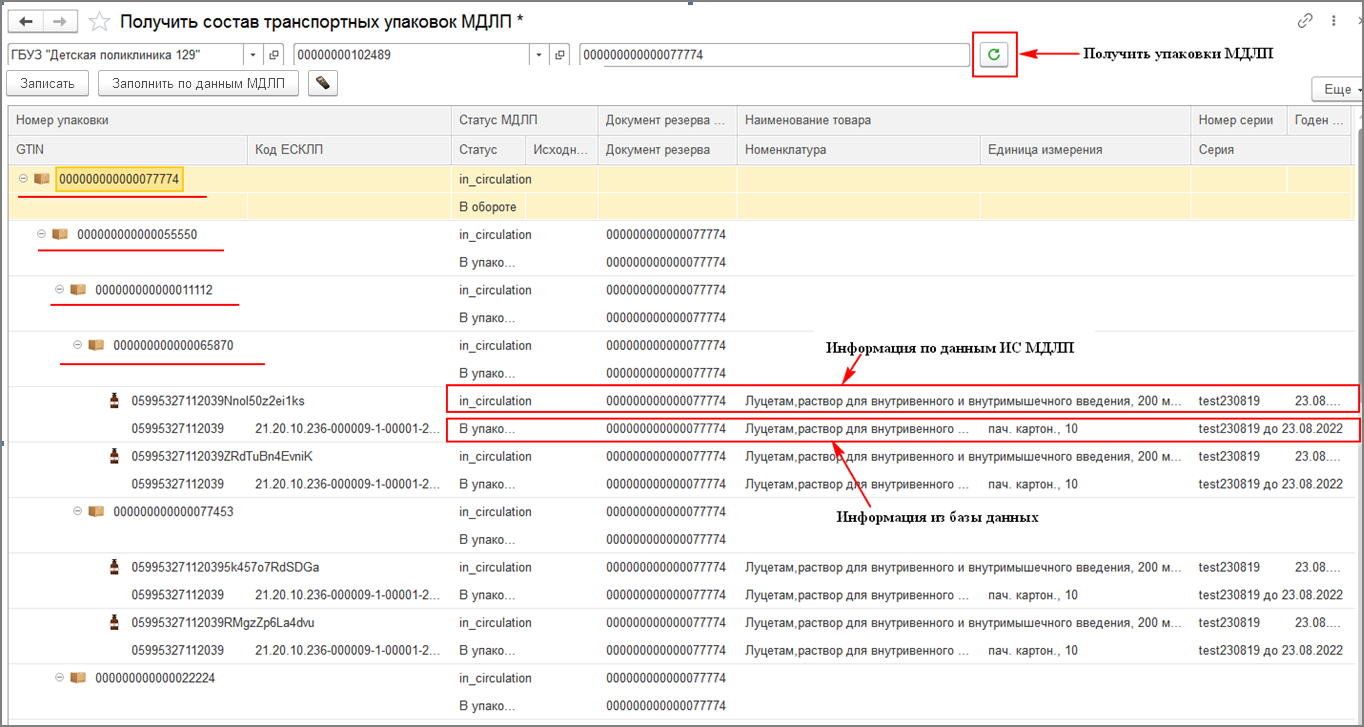Select row 059953271120395k457o7RdSDGa

point(680,580)
